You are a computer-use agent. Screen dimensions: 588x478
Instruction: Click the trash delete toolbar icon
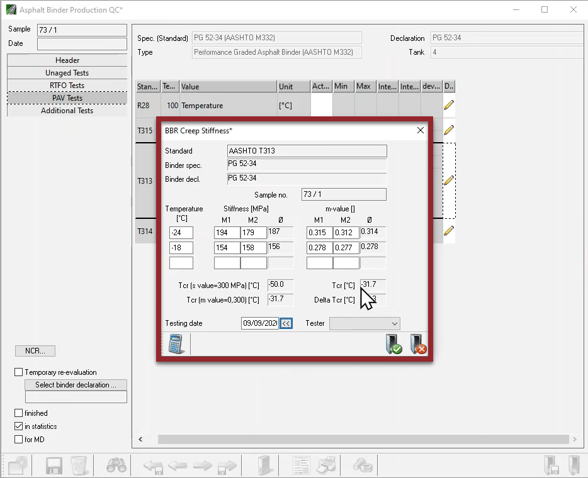tap(79, 466)
